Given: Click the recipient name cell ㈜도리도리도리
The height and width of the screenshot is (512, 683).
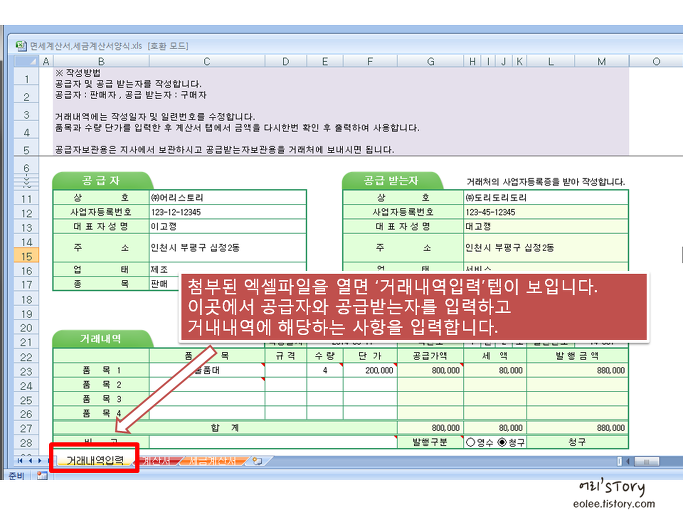Looking at the screenshot, I should [546, 197].
